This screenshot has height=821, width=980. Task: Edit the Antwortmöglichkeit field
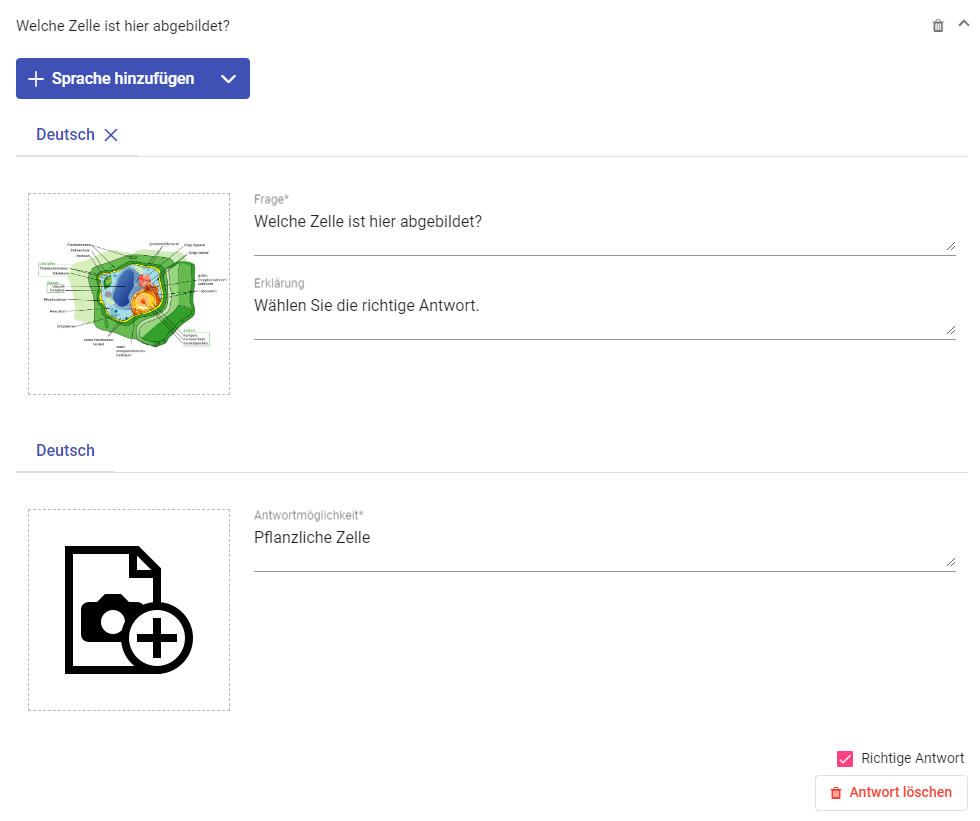click(600, 538)
